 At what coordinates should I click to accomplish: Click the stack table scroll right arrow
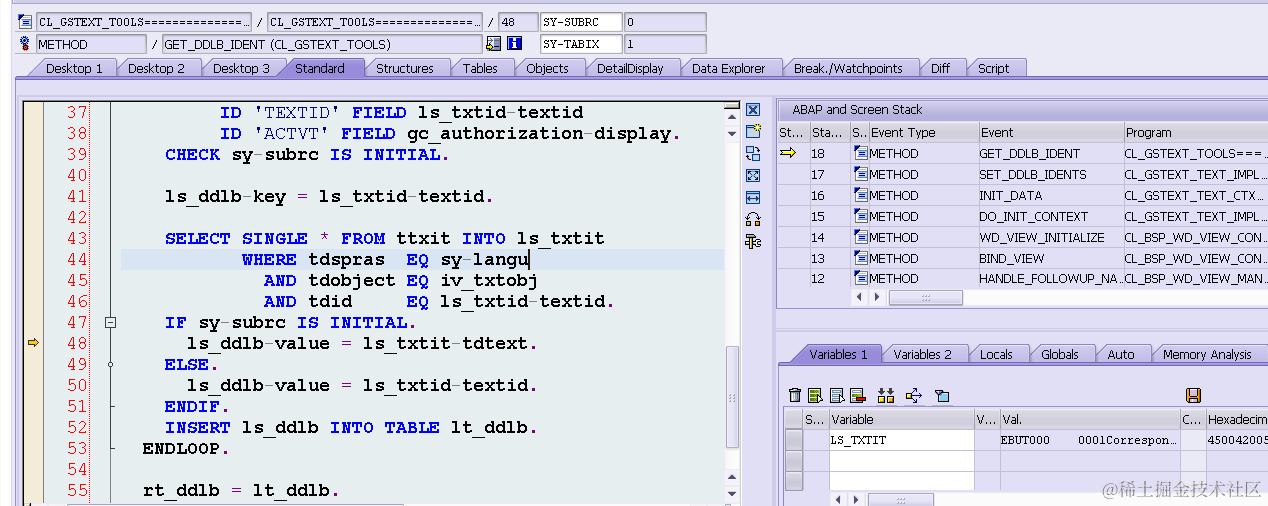[x=876, y=297]
